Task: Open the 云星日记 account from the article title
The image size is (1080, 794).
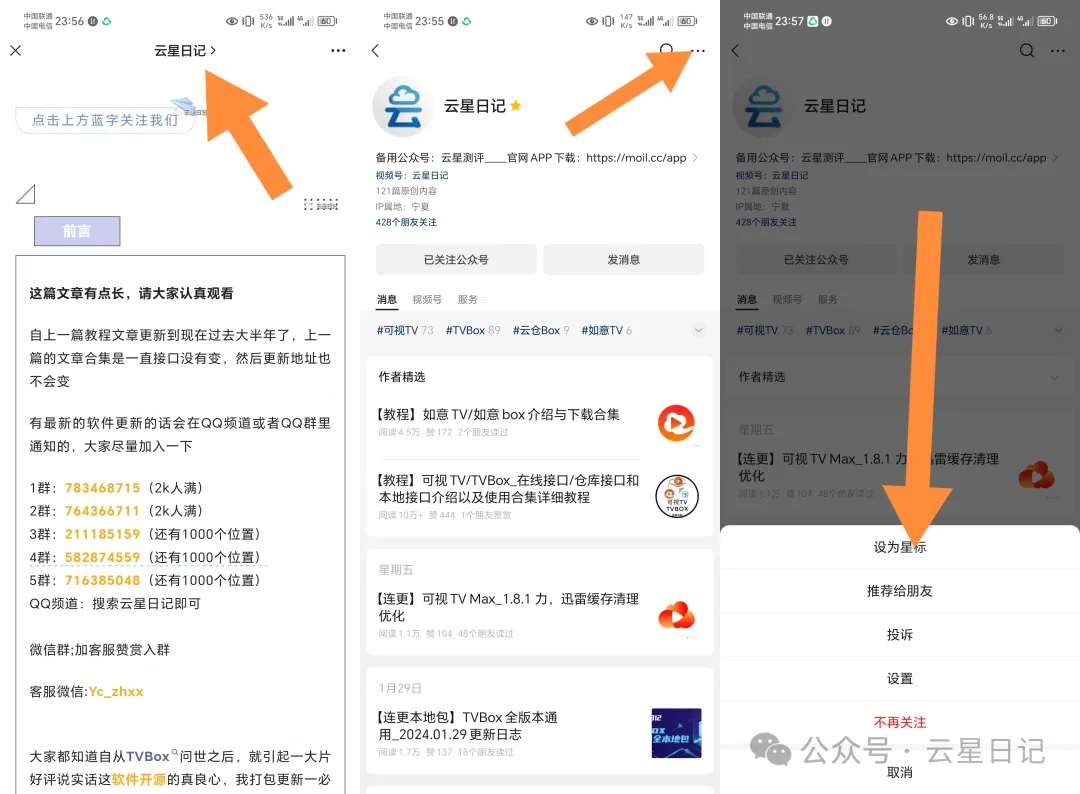Action: point(185,50)
